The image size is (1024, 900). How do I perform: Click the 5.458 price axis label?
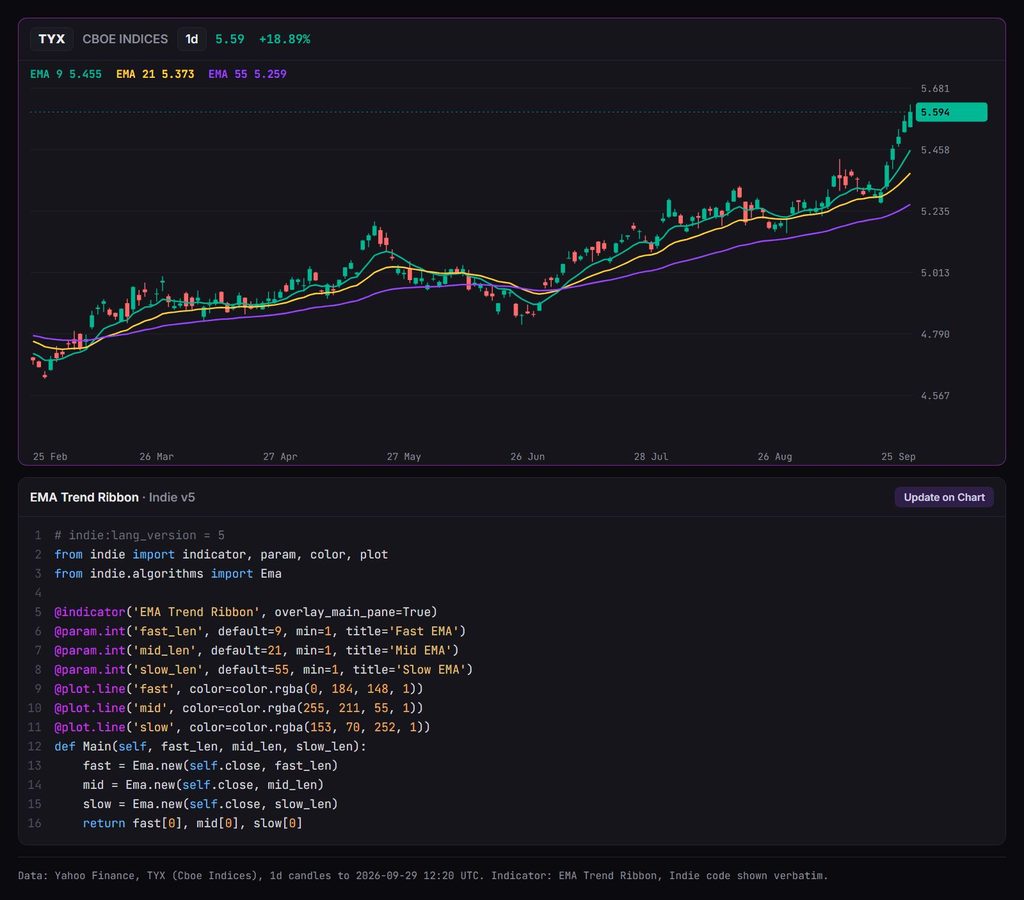tap(935, 150)
